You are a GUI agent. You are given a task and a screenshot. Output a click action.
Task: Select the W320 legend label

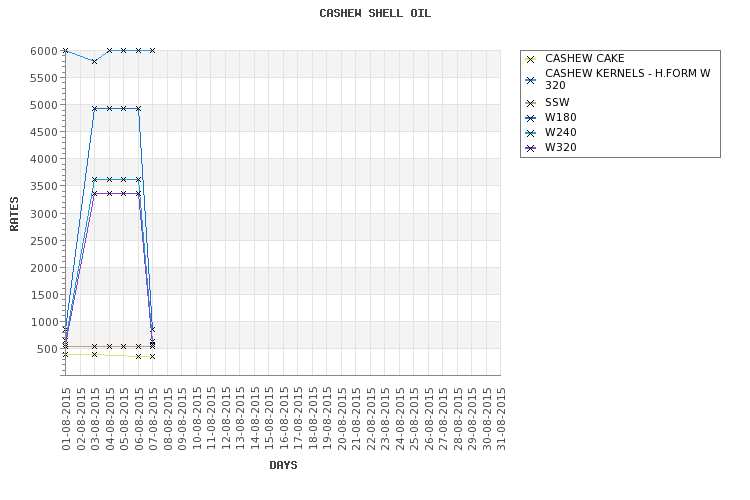561,147
